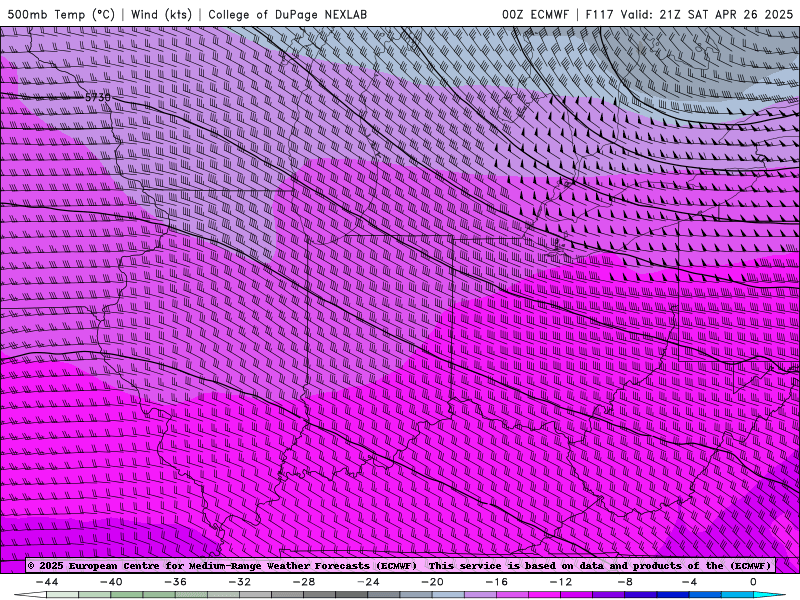Click the 'College of DuPage NEXLAB' text

coord(287,14)
